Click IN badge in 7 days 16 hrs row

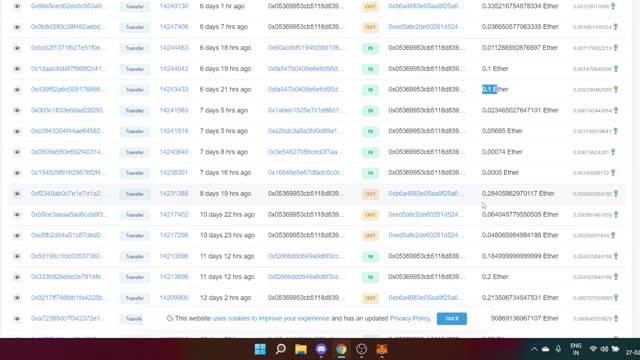pyautogui.click(x=370, y=173)
